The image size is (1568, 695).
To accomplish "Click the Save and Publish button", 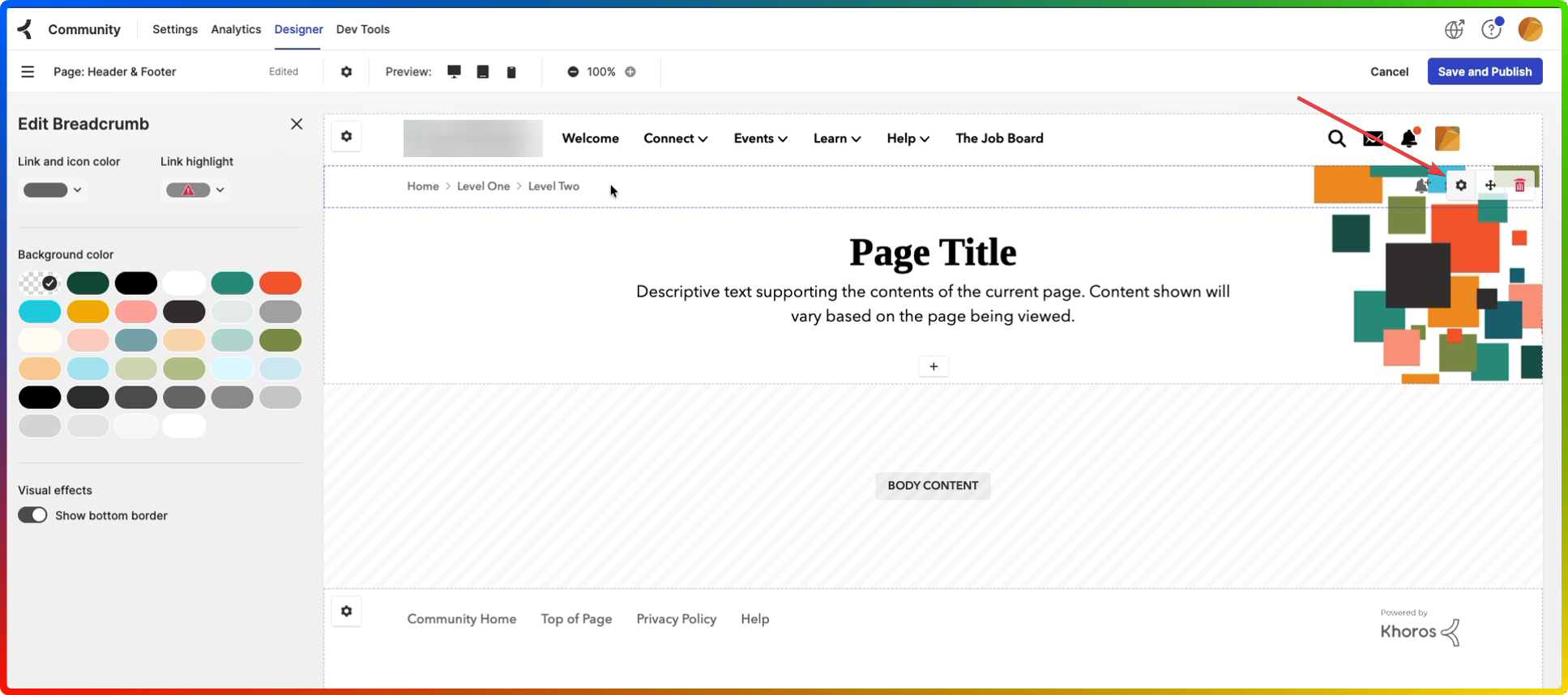I will click(x=1484, y=71).
